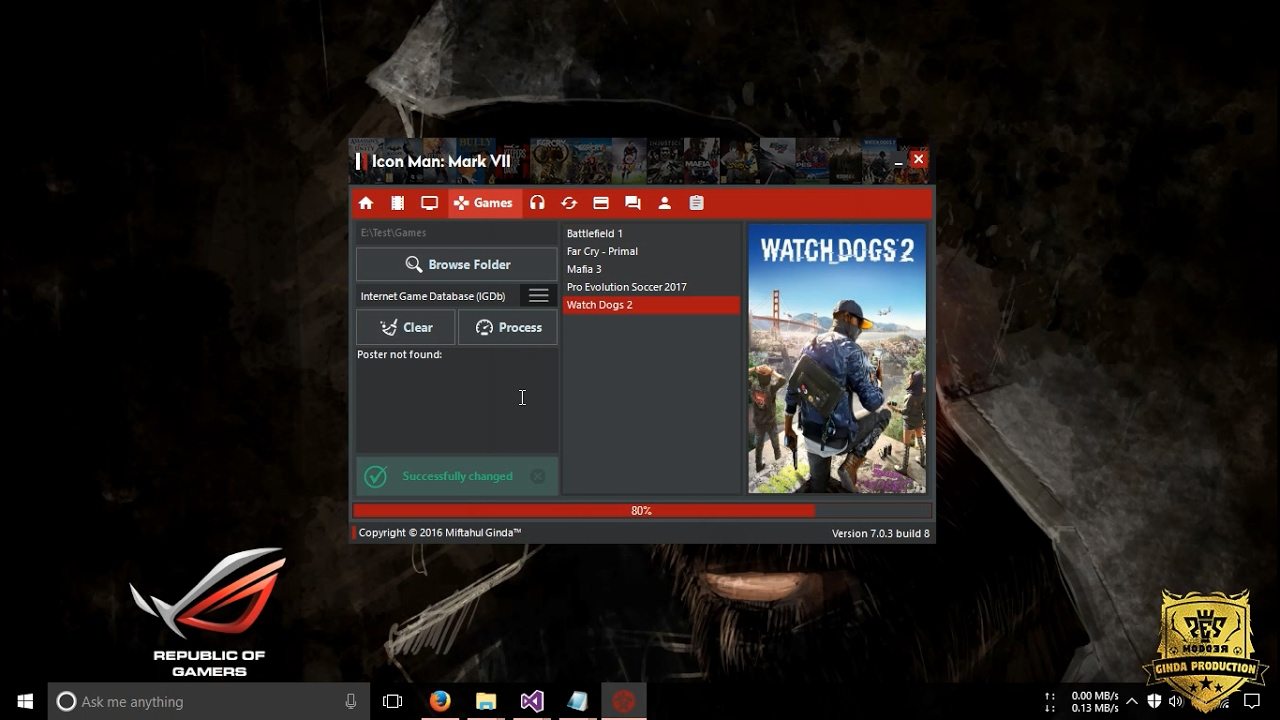This screenshot has width=1280, height=720.
Task: Open the clipboard icon tab
Action: pyautogui.click(x=696, y=203)
